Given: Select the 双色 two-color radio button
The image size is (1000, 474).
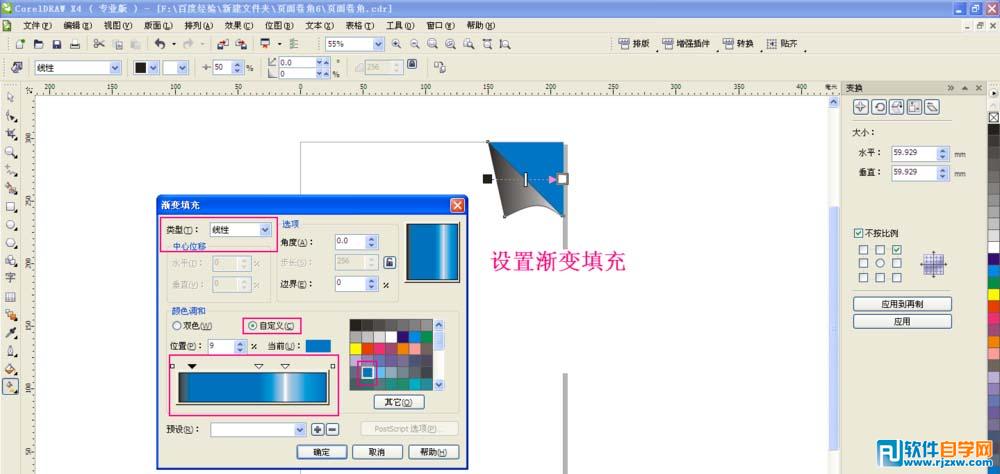Looking at the screenshot, I should (177, 325).
